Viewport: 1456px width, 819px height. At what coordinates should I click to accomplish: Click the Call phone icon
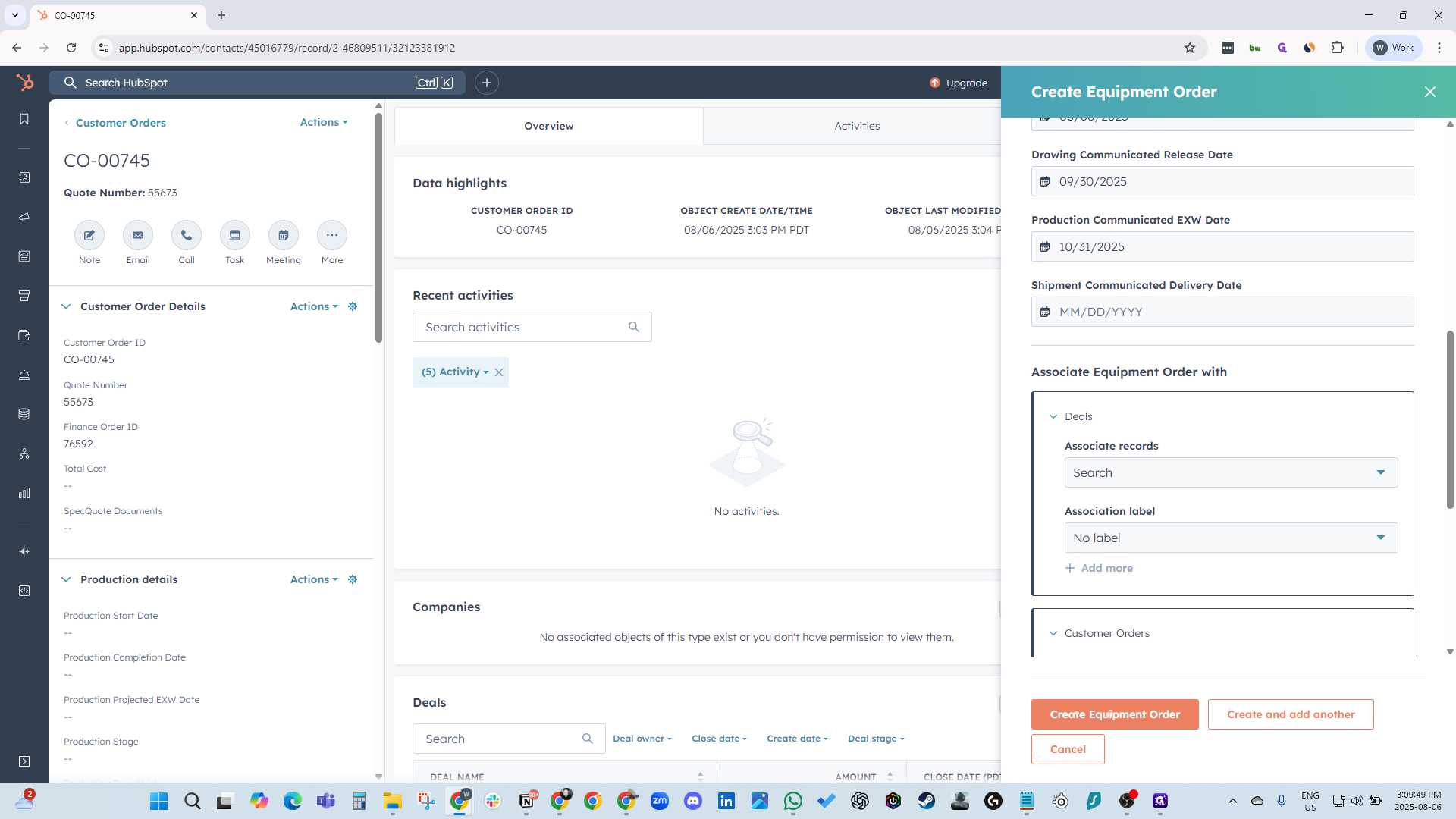[x=187, y=235]
